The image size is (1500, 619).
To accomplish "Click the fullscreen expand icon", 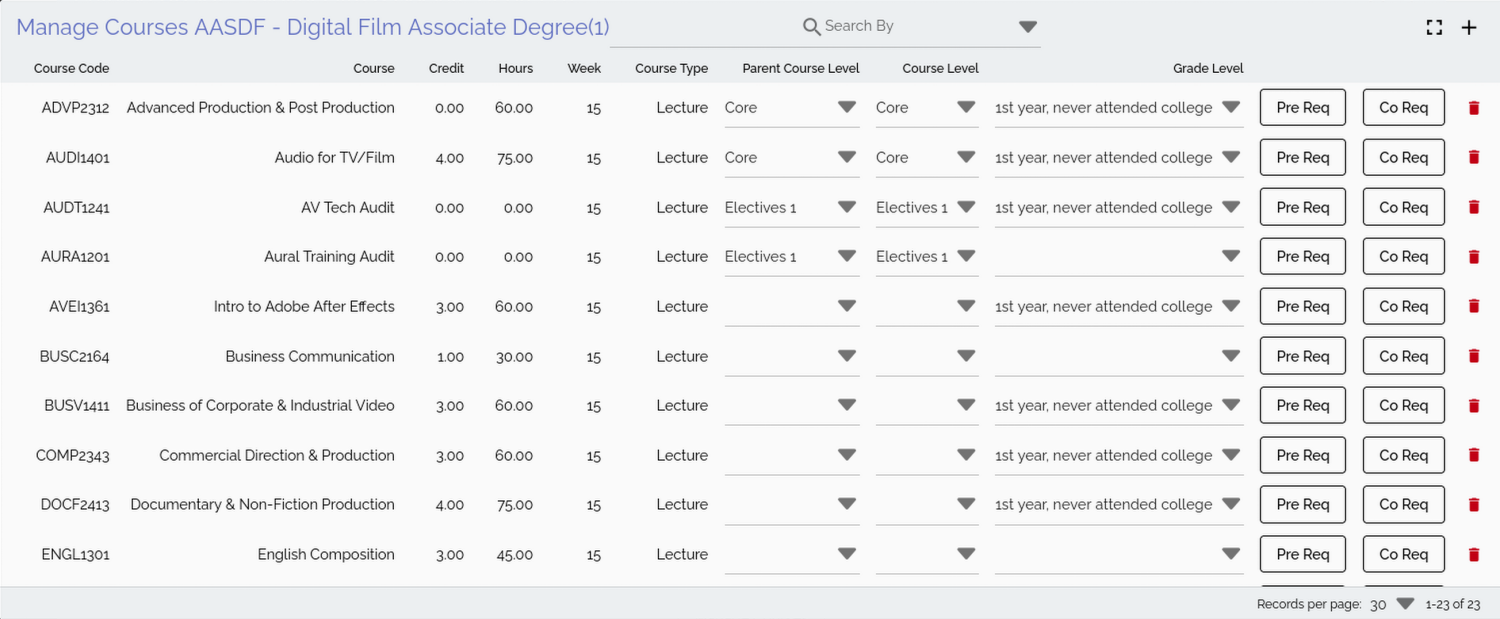I will (x=1434, y=28).
